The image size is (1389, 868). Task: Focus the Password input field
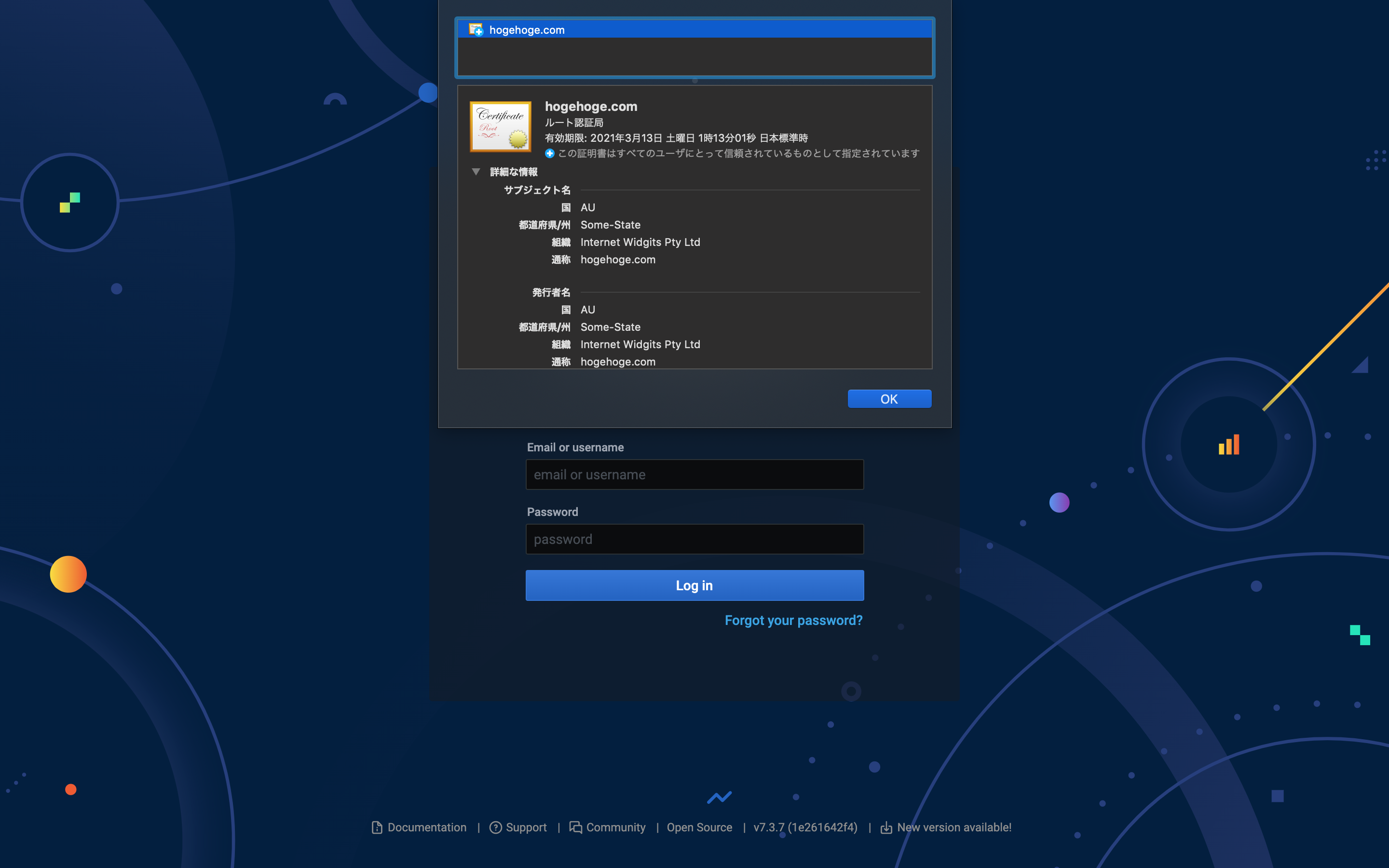(694, 539)
